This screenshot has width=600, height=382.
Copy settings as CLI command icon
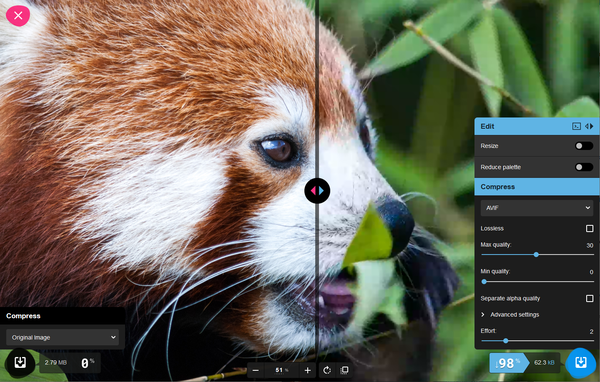click(x=576, y=126)
